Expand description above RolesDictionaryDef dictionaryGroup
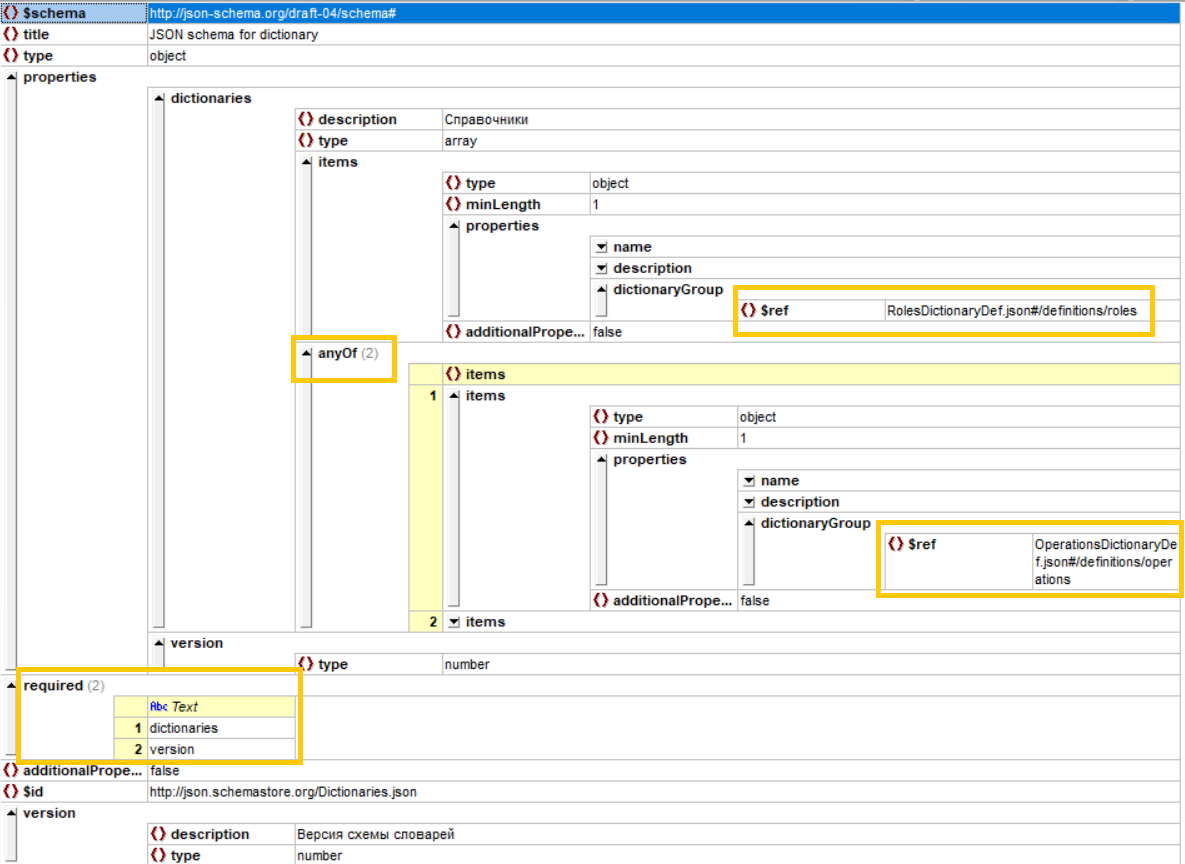This screenshot has width=1185, height=864. click(x=601, y=268)
